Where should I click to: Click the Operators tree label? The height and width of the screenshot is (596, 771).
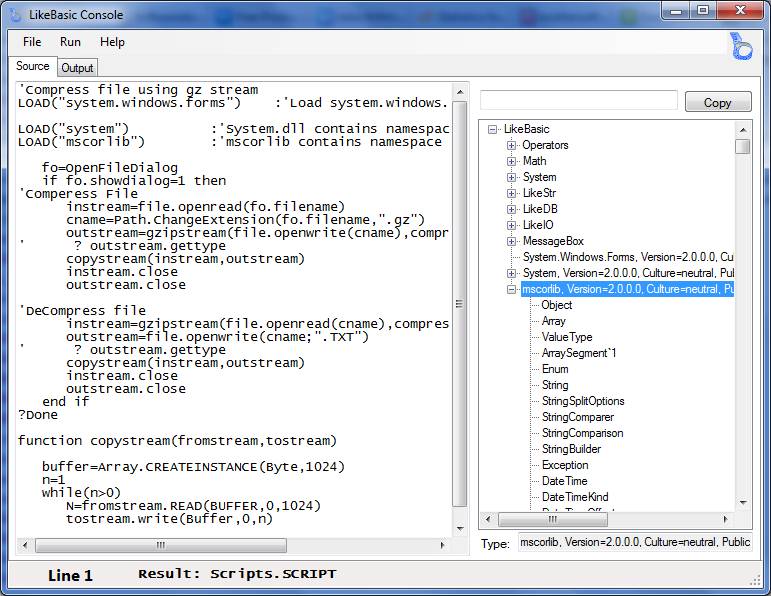545,145
